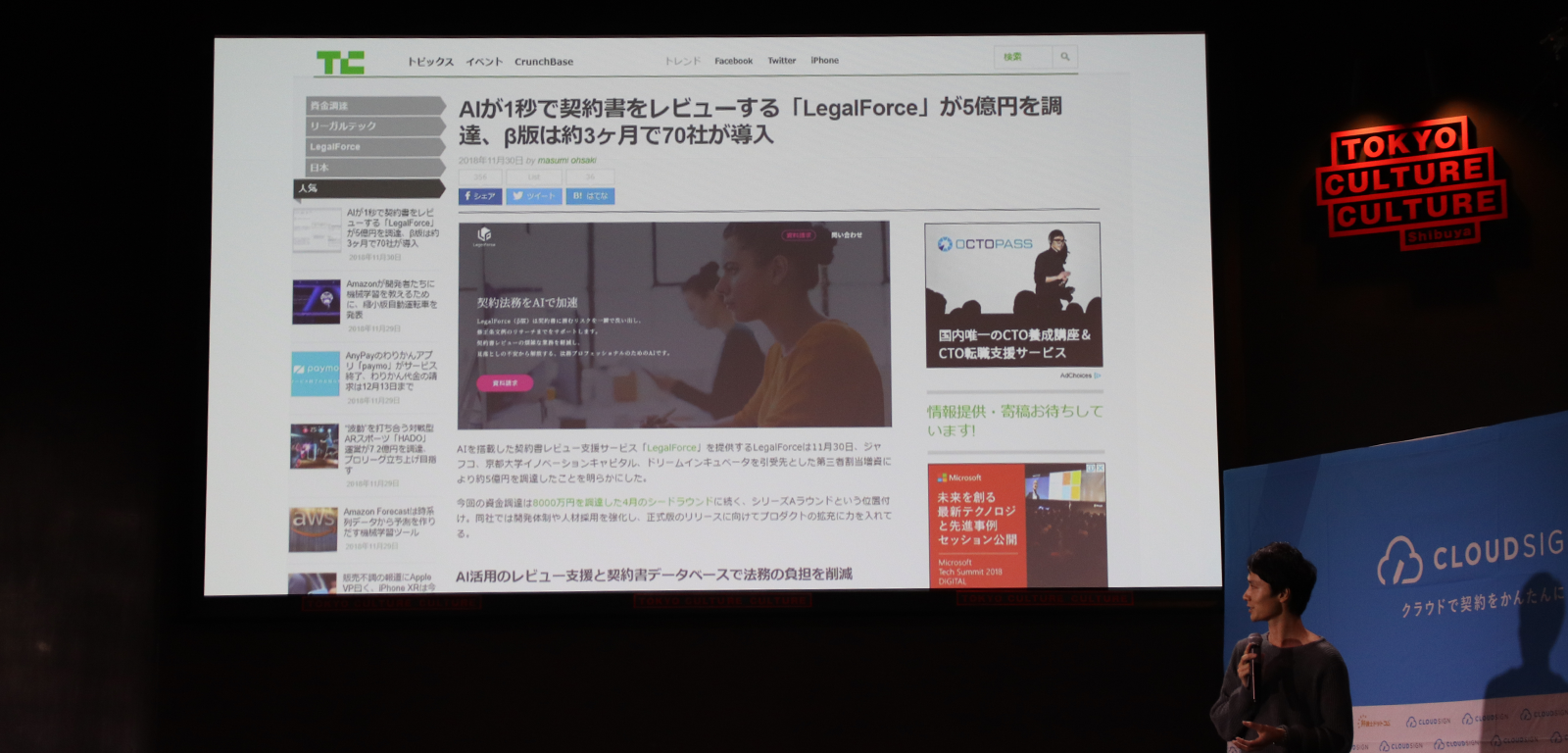Click the 人気 section header
The height and width of the screenshot is (753, 1568).
370,188
